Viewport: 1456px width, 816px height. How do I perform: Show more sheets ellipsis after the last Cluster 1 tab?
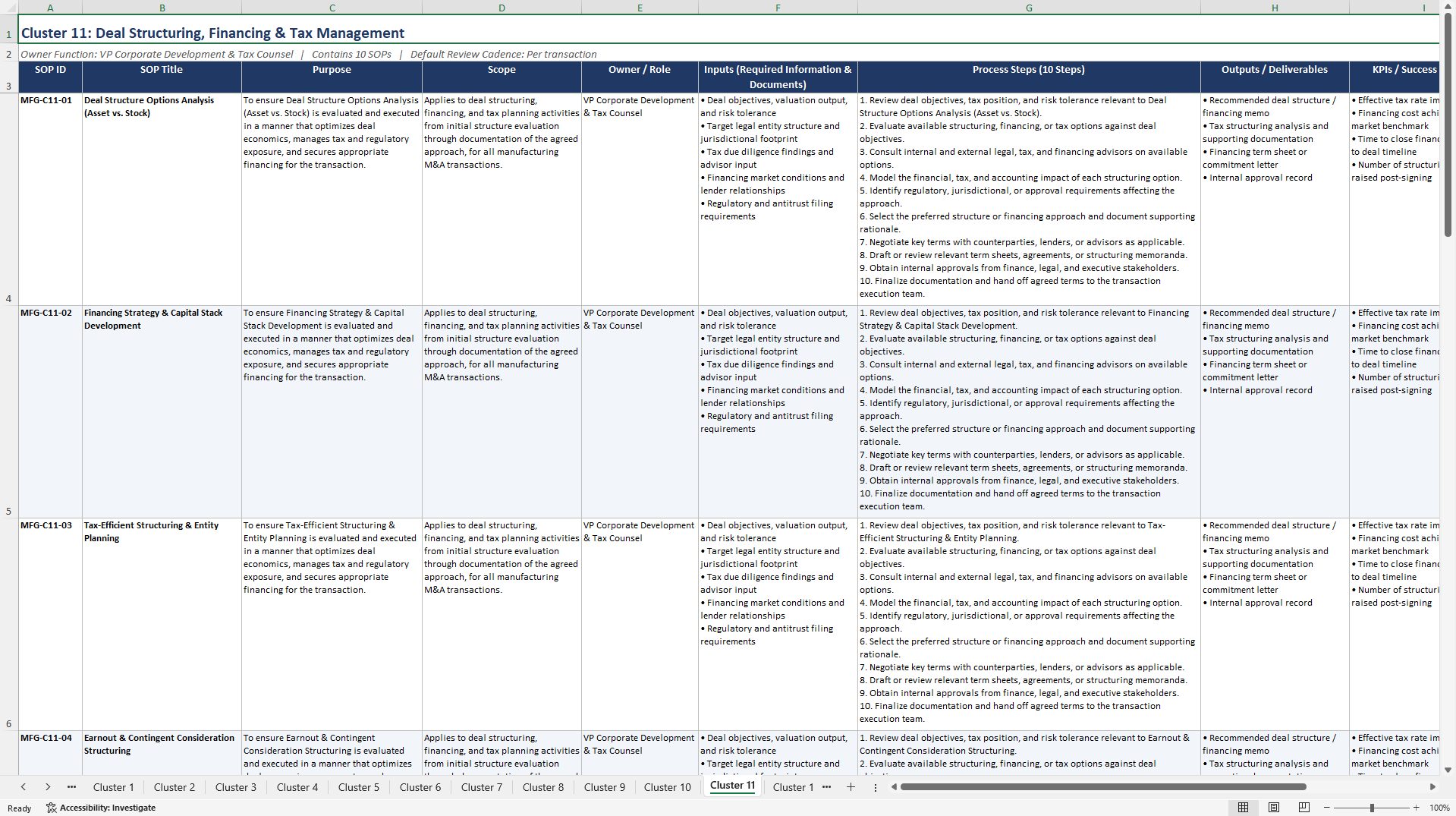coord(826,787)
